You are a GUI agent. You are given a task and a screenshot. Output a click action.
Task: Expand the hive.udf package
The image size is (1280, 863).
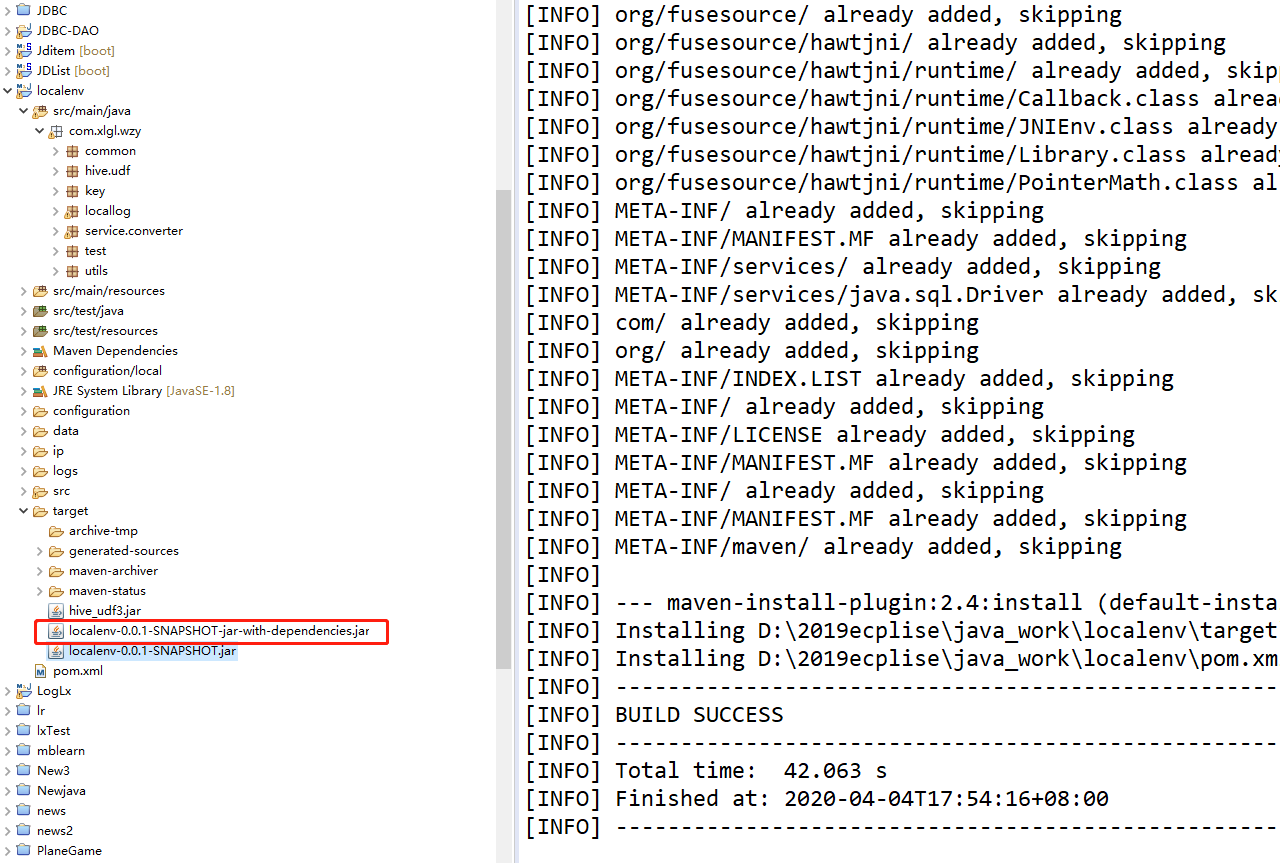coord(56,170)
